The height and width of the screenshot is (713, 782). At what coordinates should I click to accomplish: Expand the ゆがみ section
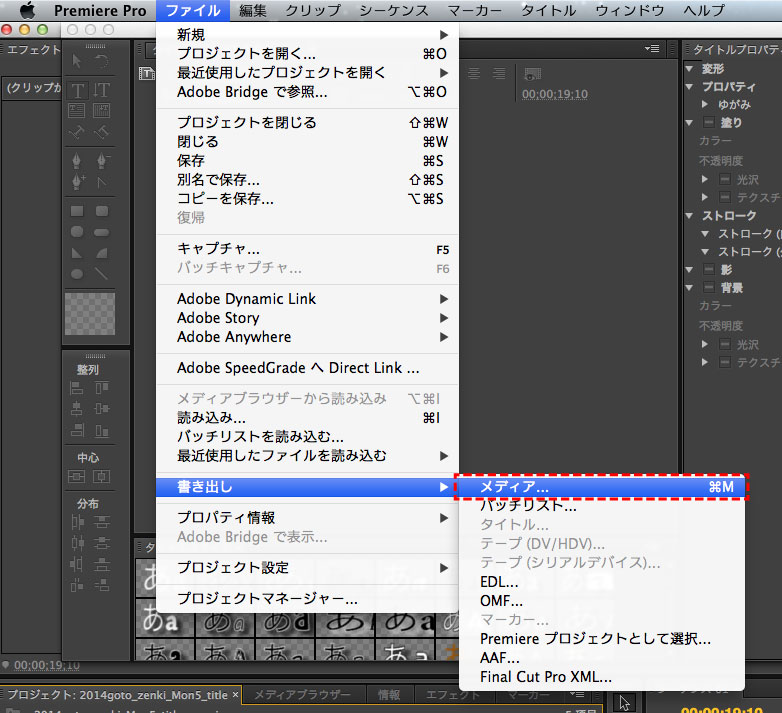(x=705, y=104)
